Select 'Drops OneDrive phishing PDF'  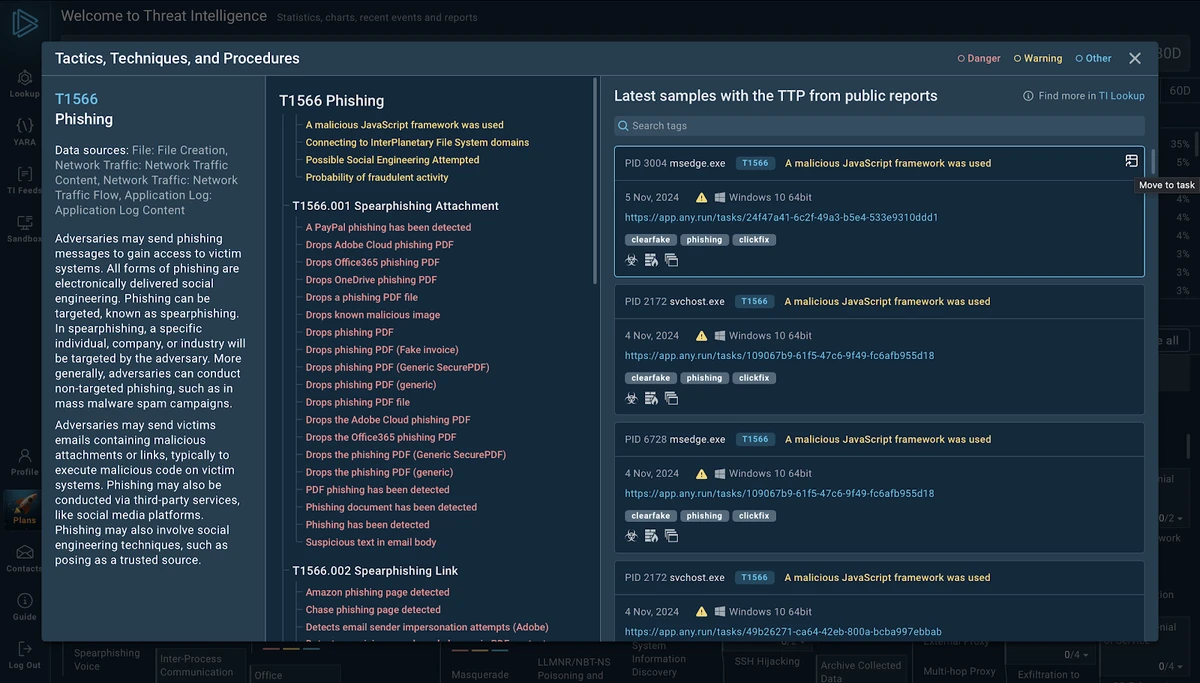[371, 280]
